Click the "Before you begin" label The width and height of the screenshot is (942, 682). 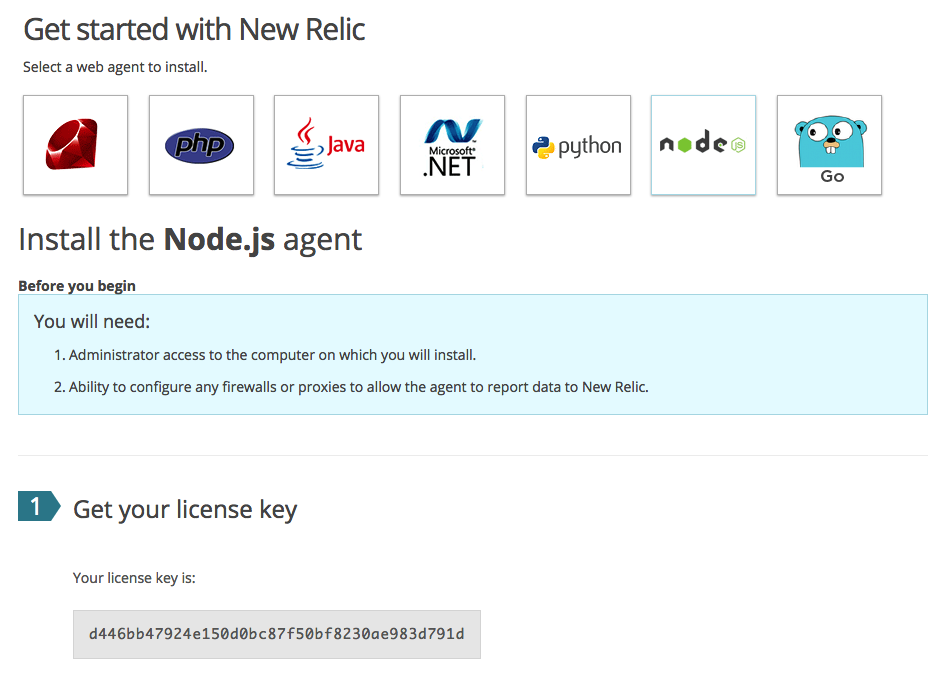click(77, 286)
